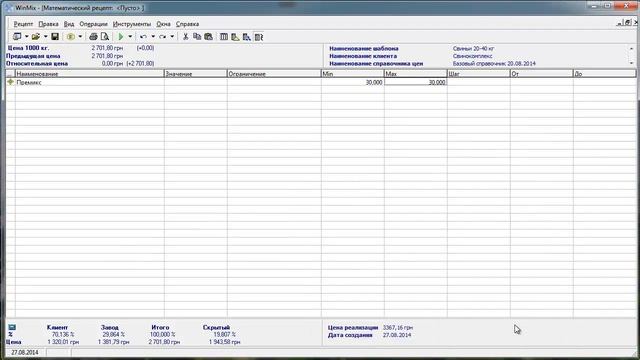Click the Min cell 30,000 for Премикс
The height and width of the screenshot is (360, 640).
353,82
